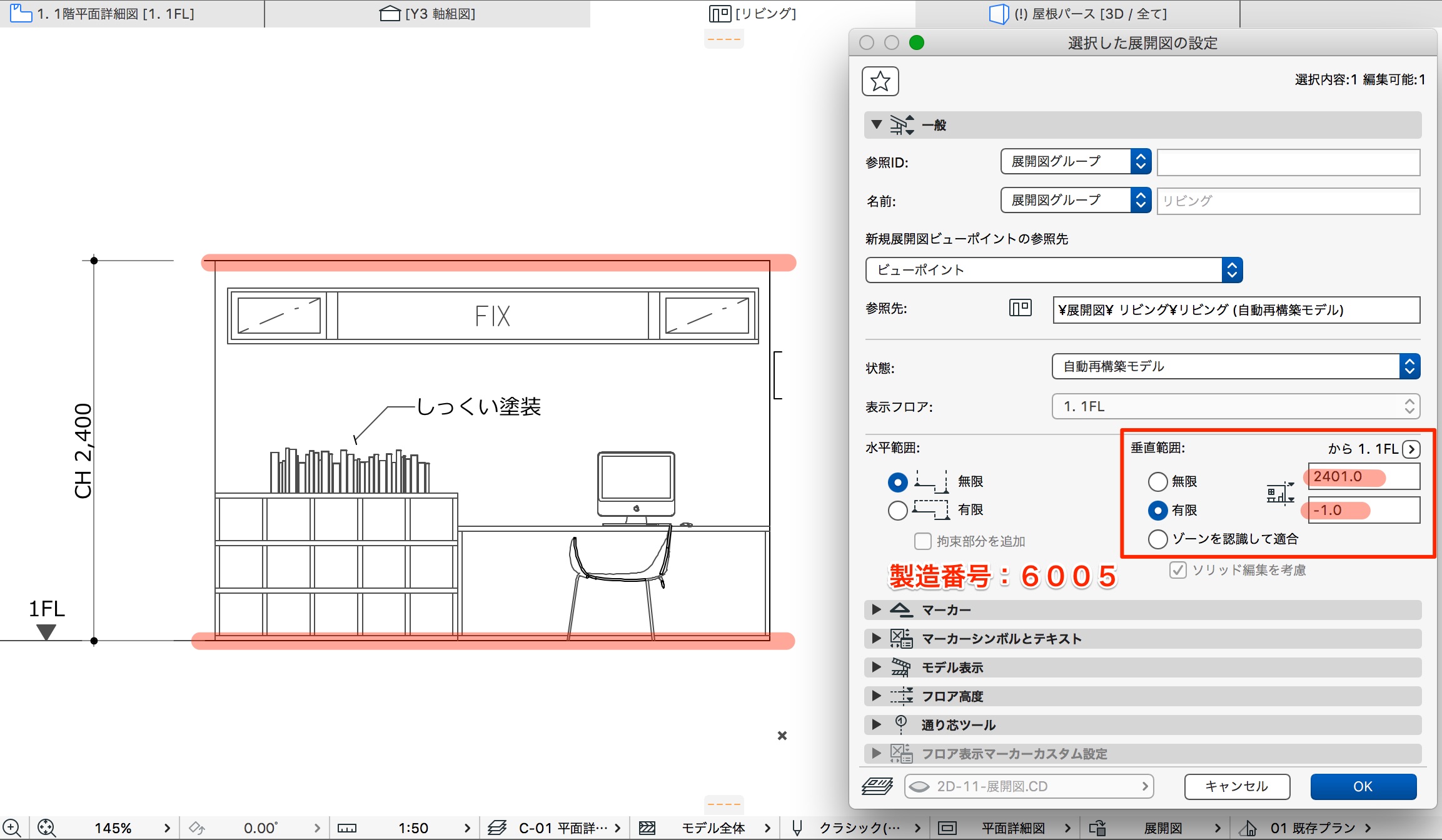Switch to the Y3 軸組図 tab

coord(428,14)
